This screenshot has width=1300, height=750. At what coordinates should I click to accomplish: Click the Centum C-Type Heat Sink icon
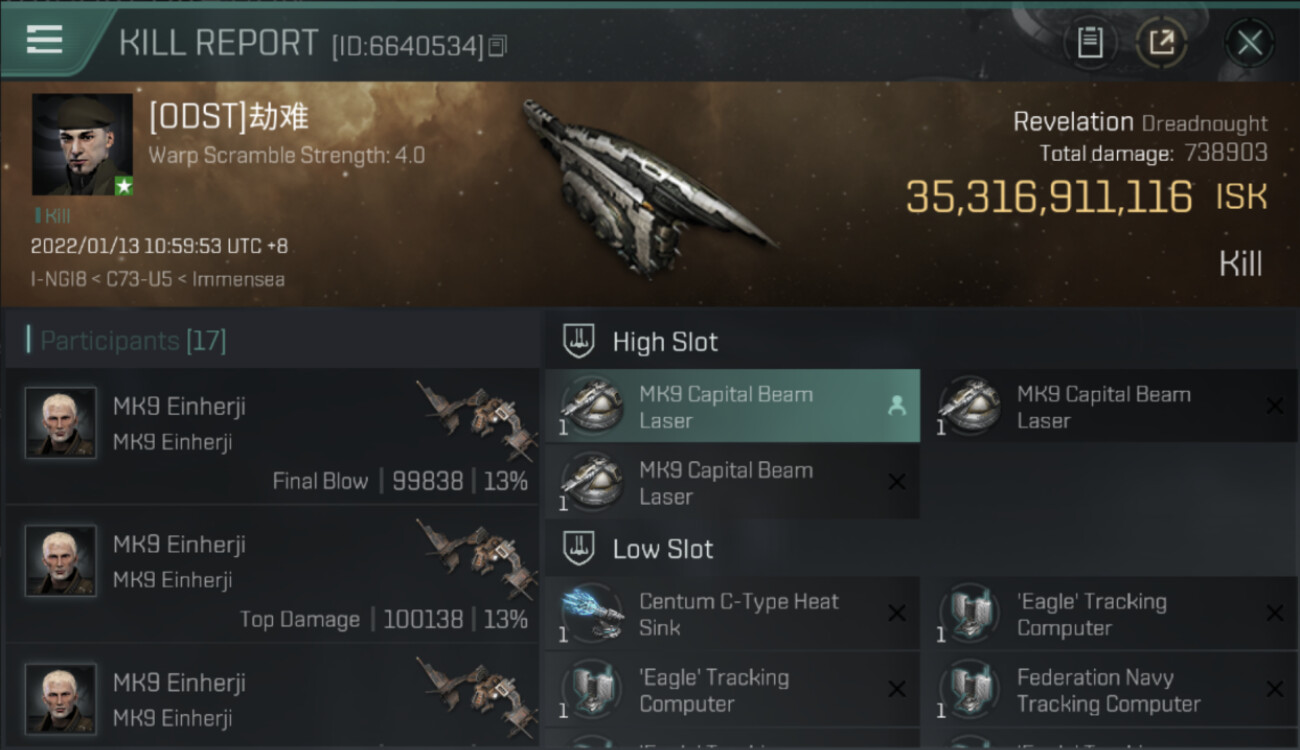pos(592,613)
